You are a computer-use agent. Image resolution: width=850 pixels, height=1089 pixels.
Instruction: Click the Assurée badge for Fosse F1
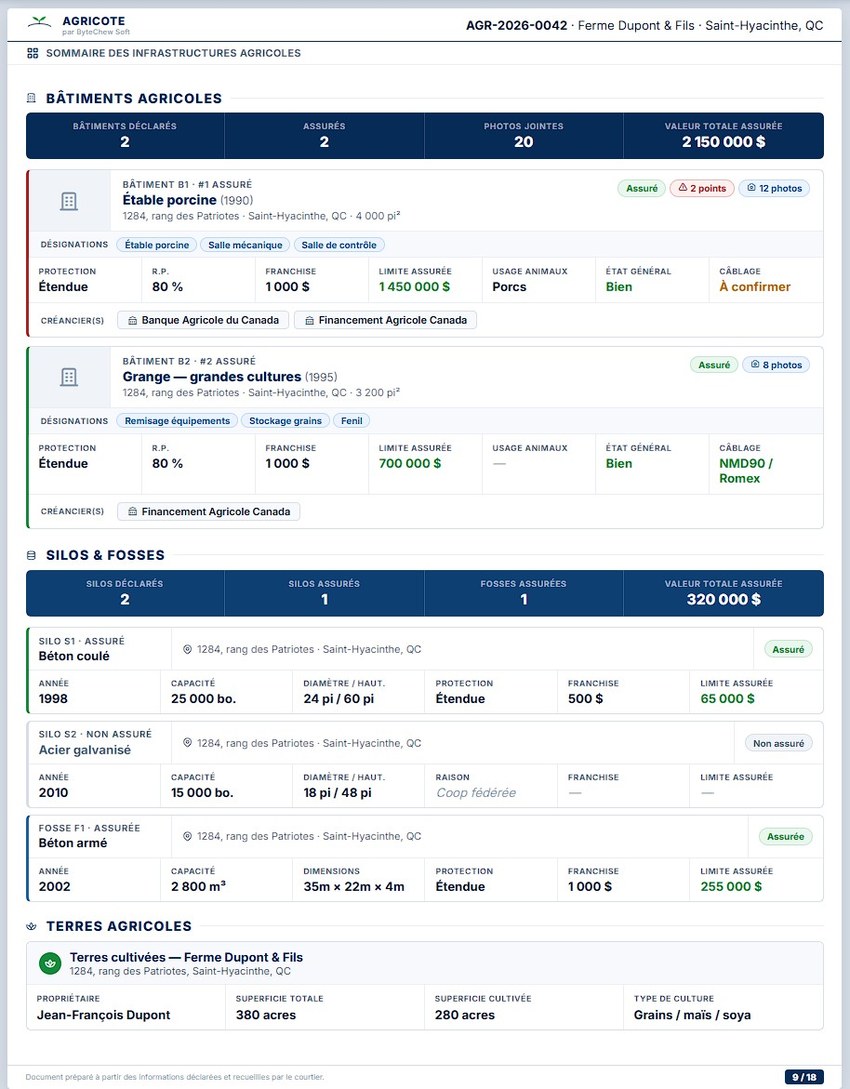coord(785,836)
